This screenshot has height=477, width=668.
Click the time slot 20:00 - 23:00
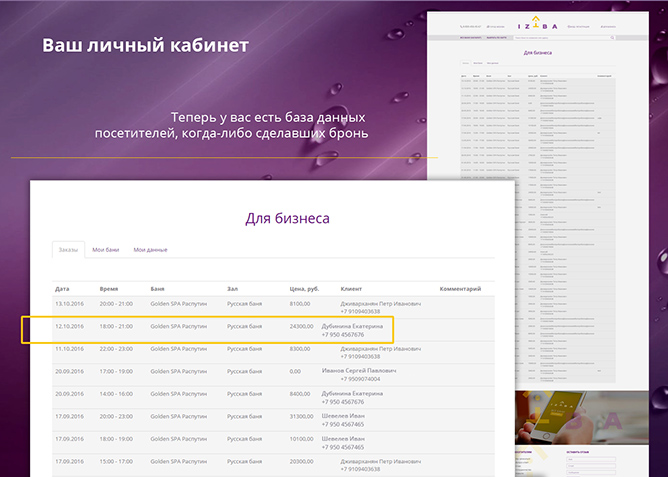116,416
